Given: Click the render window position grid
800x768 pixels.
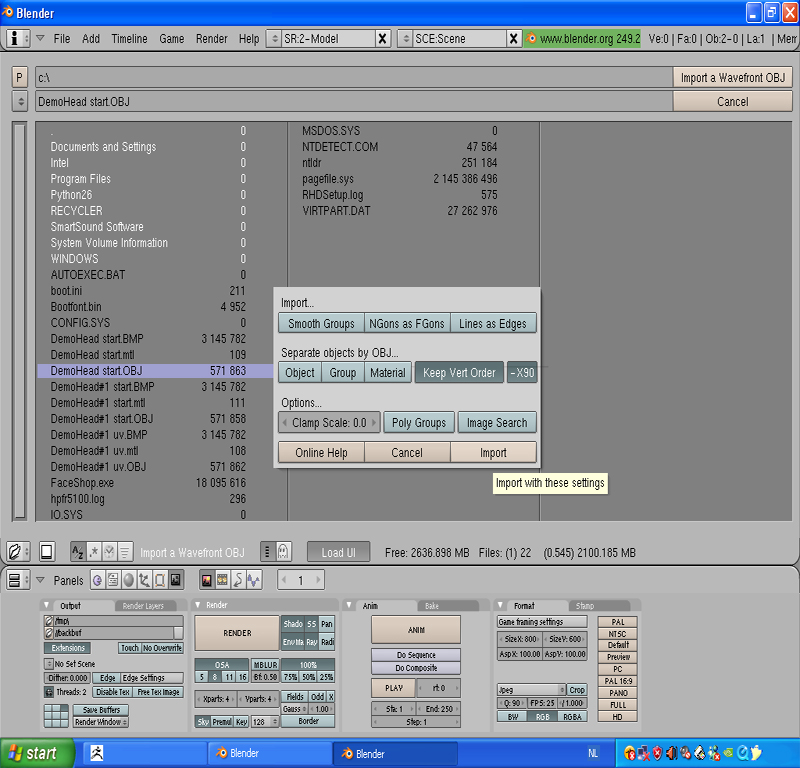Looking at the screenshot, I should [x=56, y=715].
